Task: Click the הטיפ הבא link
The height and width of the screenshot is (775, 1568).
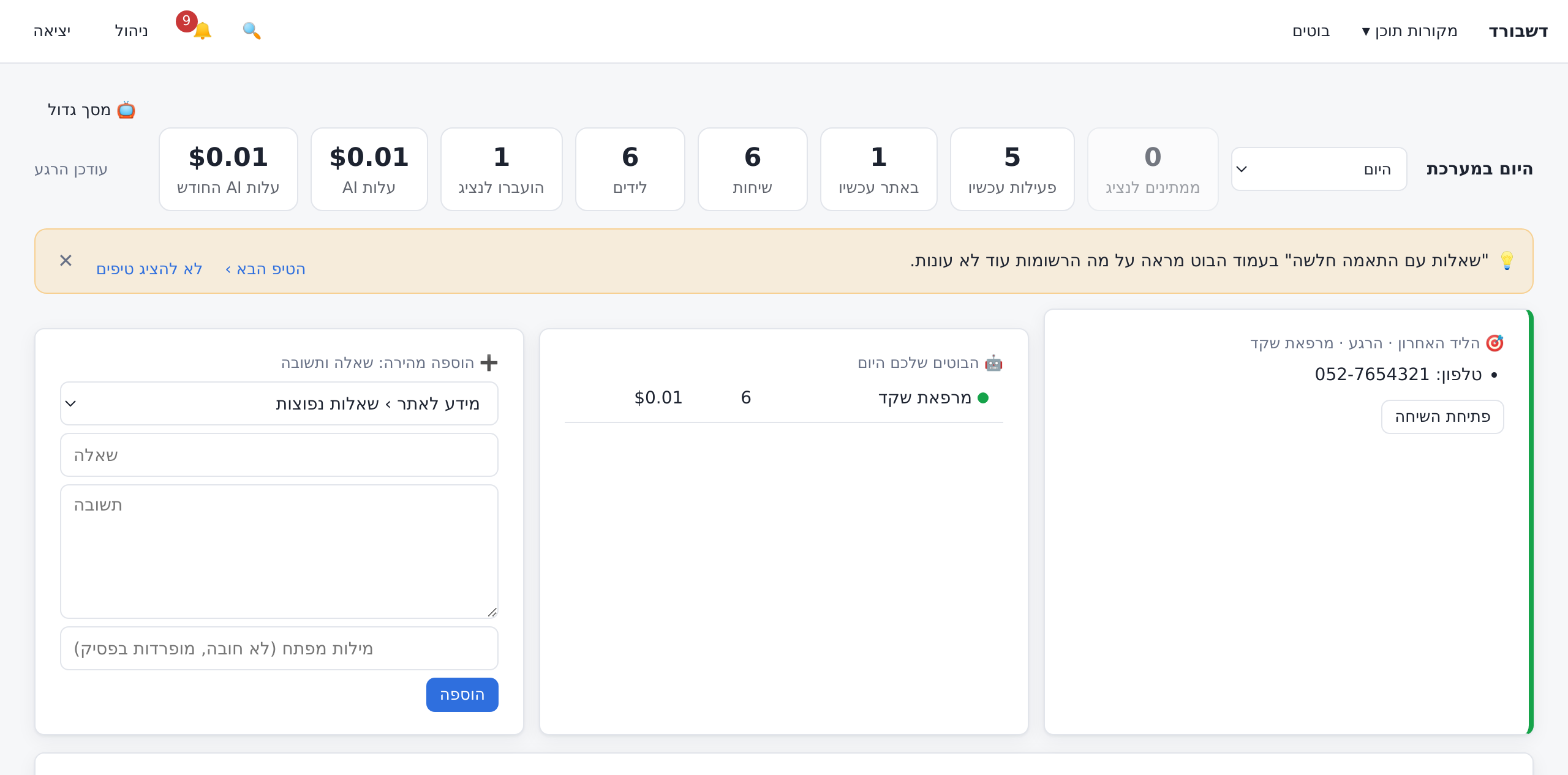Action: (265, 269)
